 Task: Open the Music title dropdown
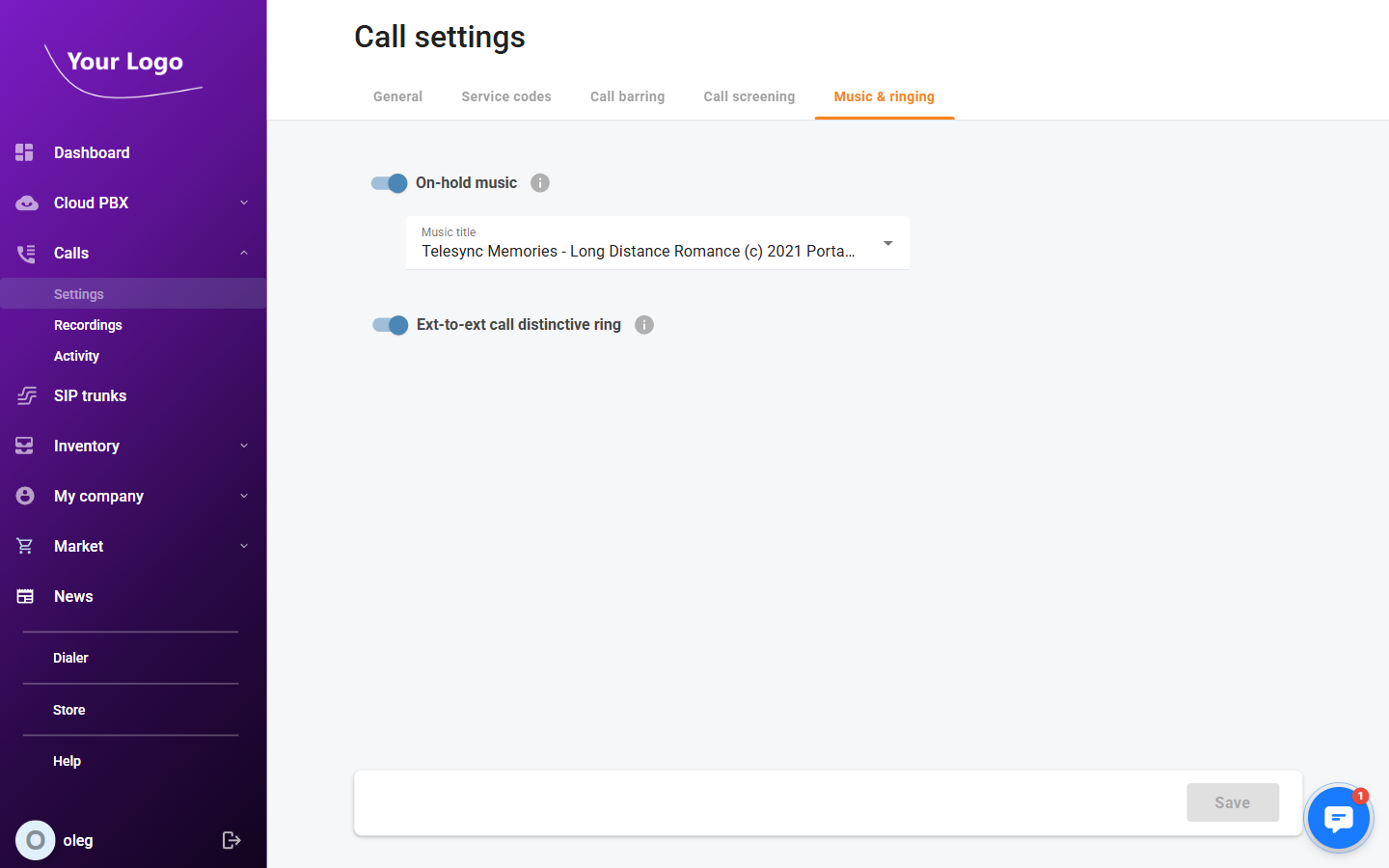click(x=887, y=244)
